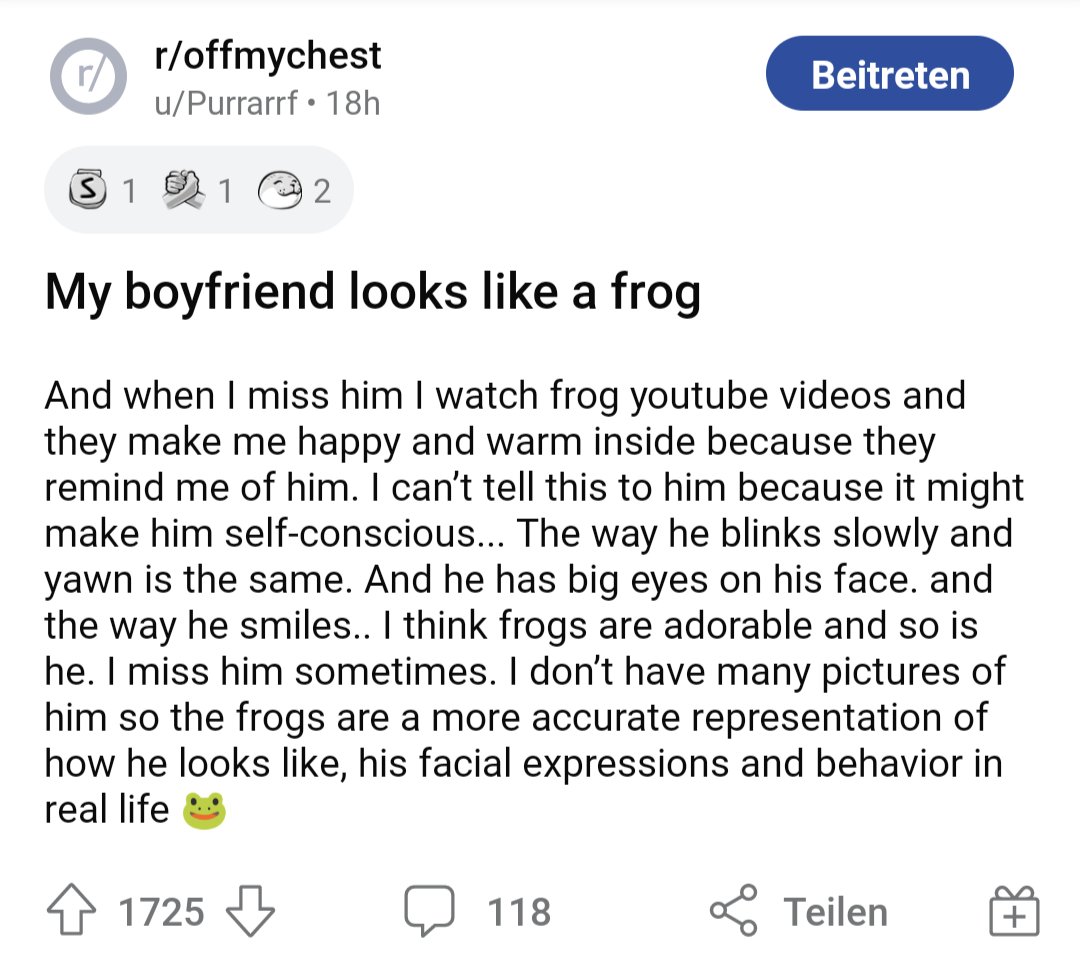Visit the u/Purrarrf user profile
This screenshot has height=964, width=1080.
click(x=226, y=104)
